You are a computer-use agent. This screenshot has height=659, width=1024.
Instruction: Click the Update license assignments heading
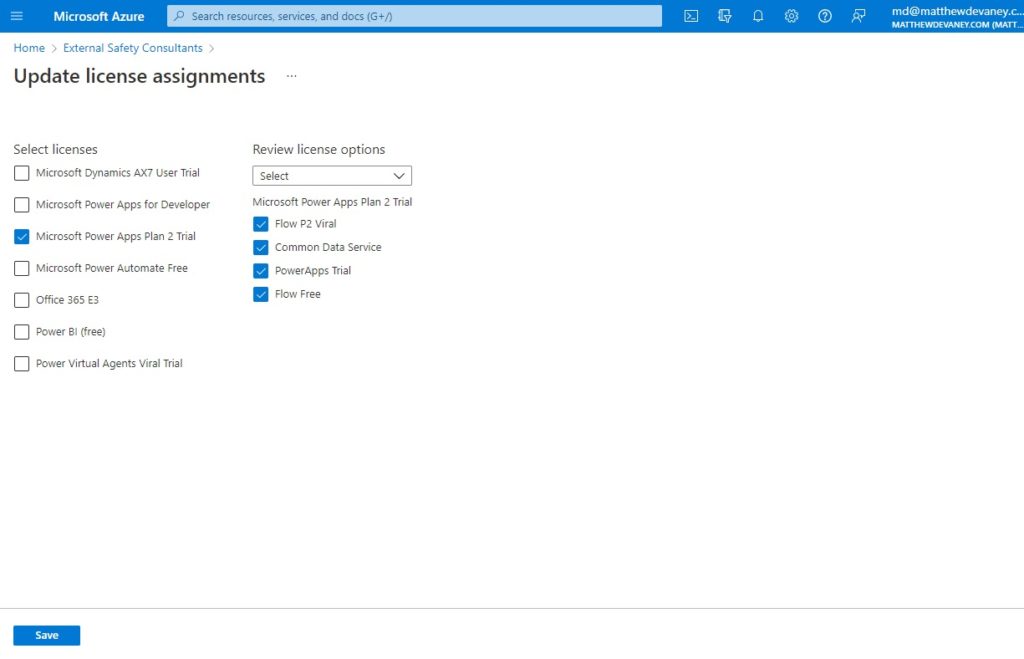click(139, 76)
